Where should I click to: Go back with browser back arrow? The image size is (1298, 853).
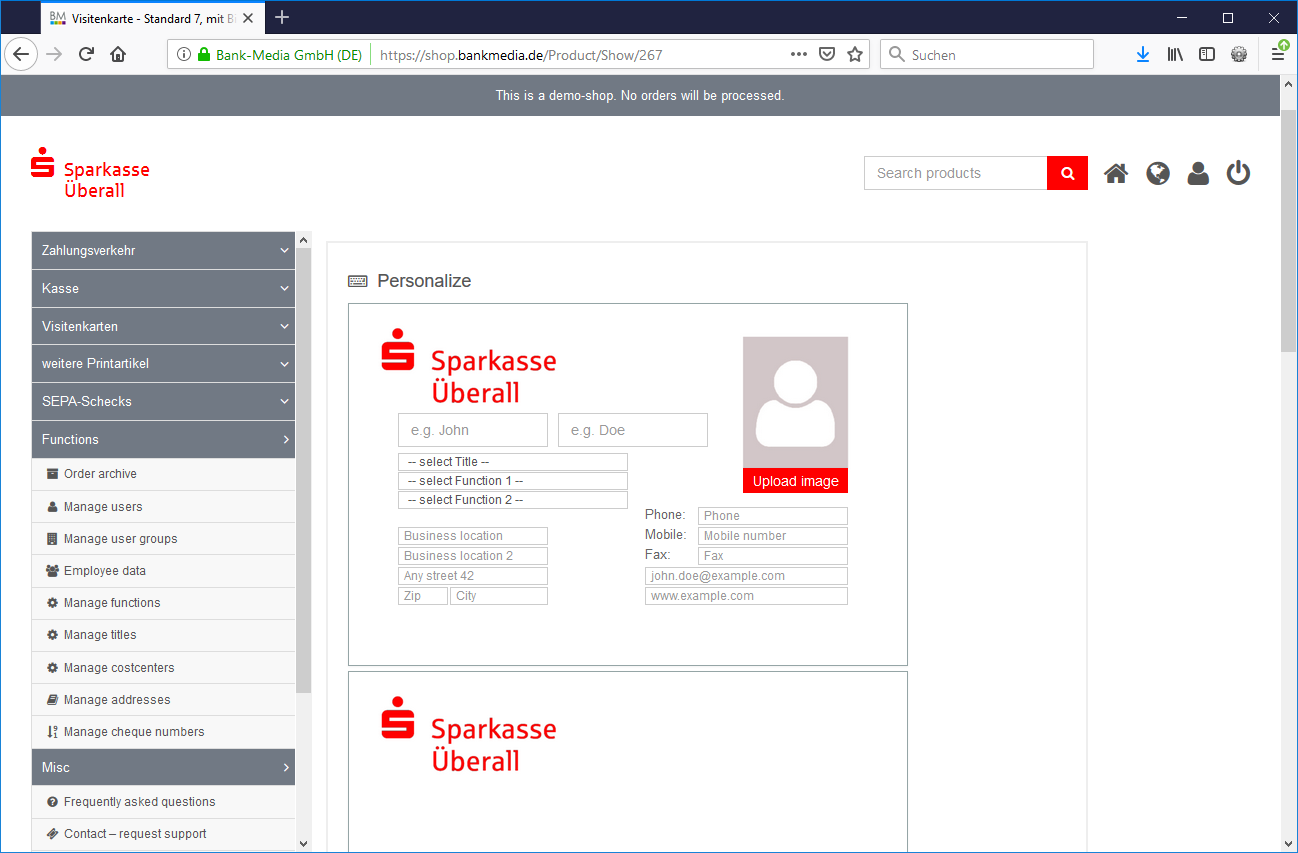tap(21, 55)
